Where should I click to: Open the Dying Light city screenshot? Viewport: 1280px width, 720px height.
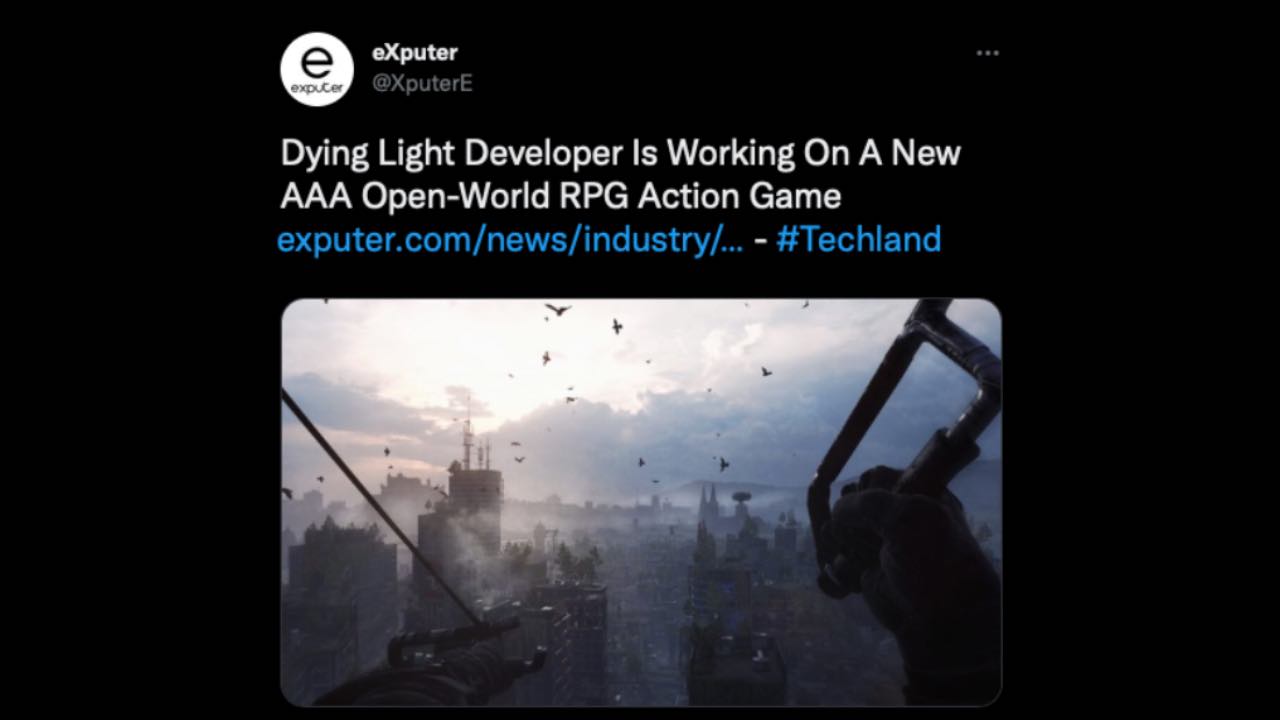pyautogui.click(x=641, y=502)
